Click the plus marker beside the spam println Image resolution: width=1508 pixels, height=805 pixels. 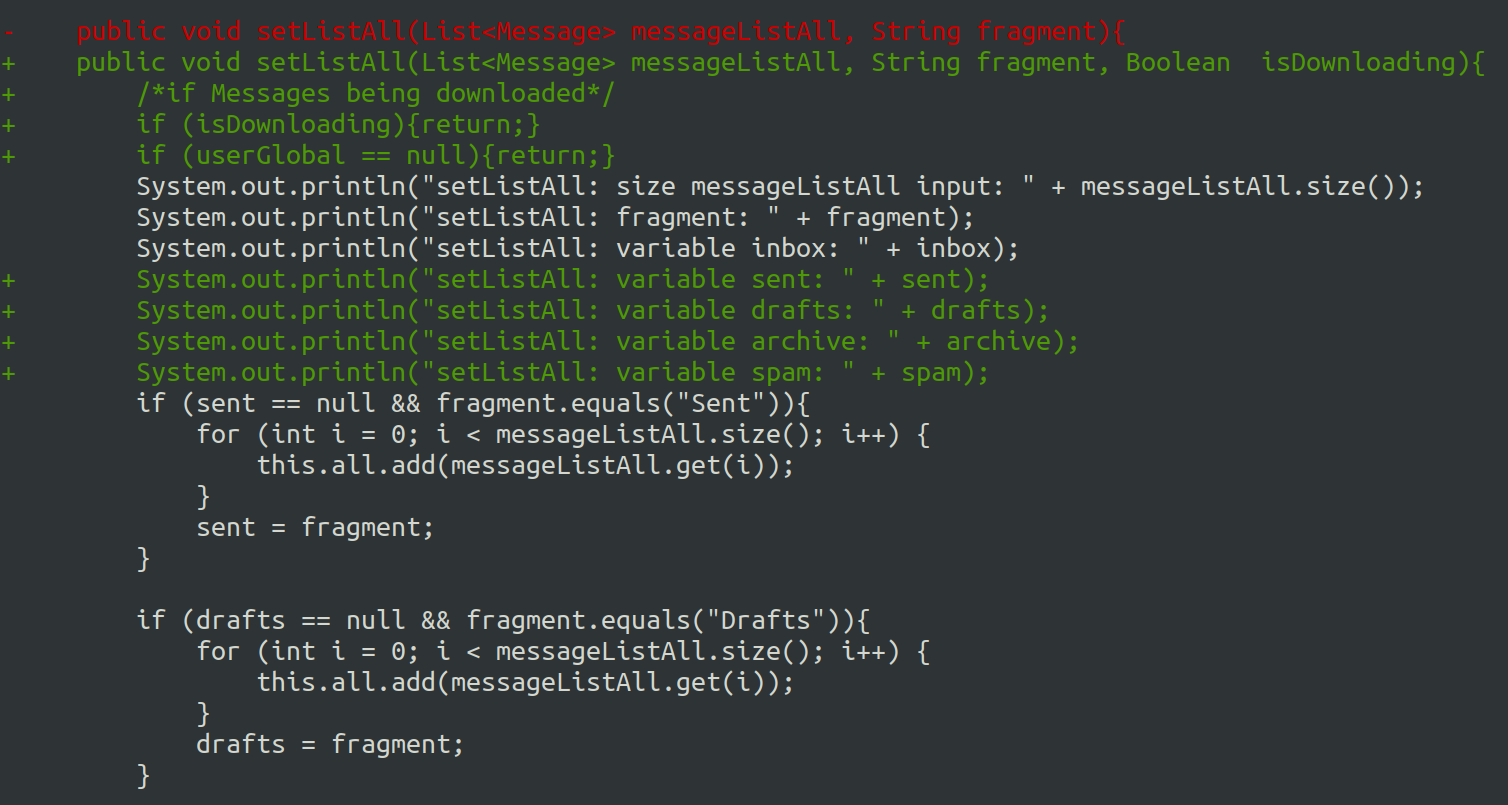[9, 373]
